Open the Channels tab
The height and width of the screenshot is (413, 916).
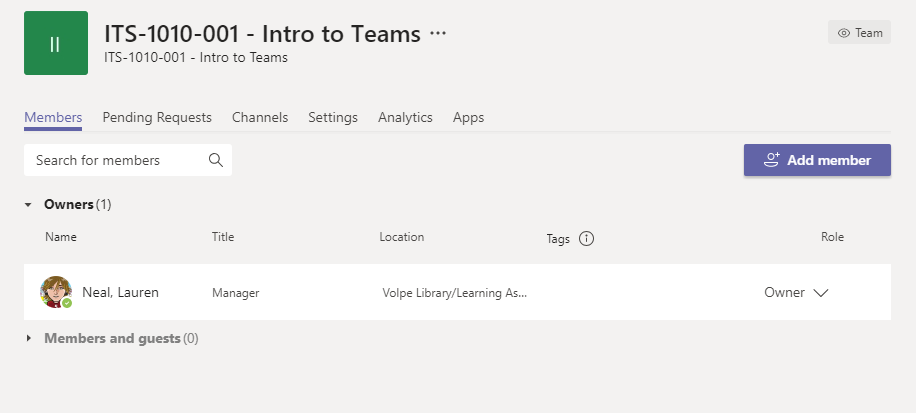[x=260, y=117]
